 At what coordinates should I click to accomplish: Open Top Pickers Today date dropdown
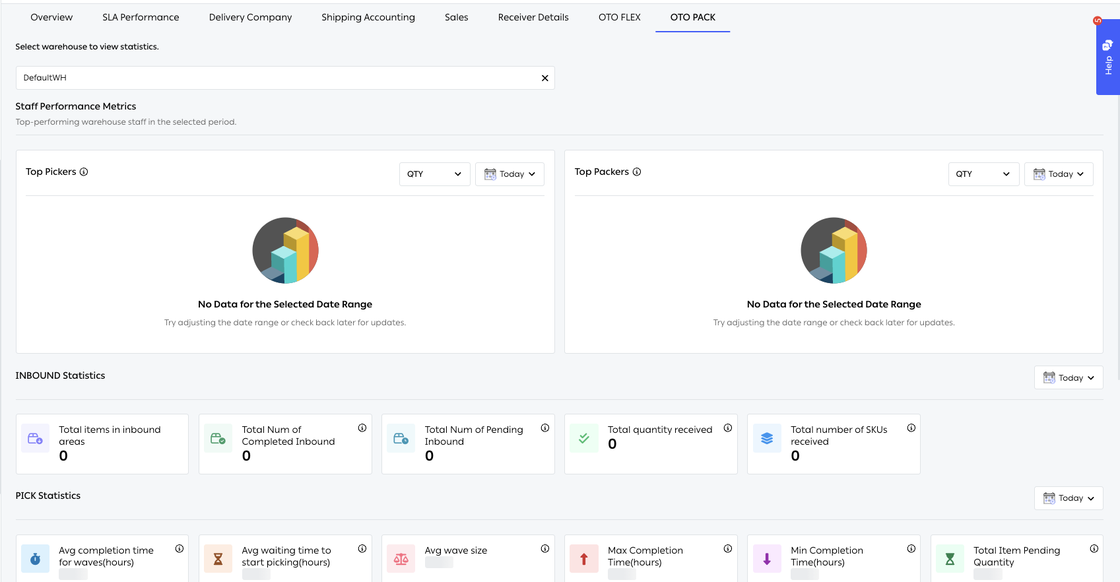click(510, 174)
